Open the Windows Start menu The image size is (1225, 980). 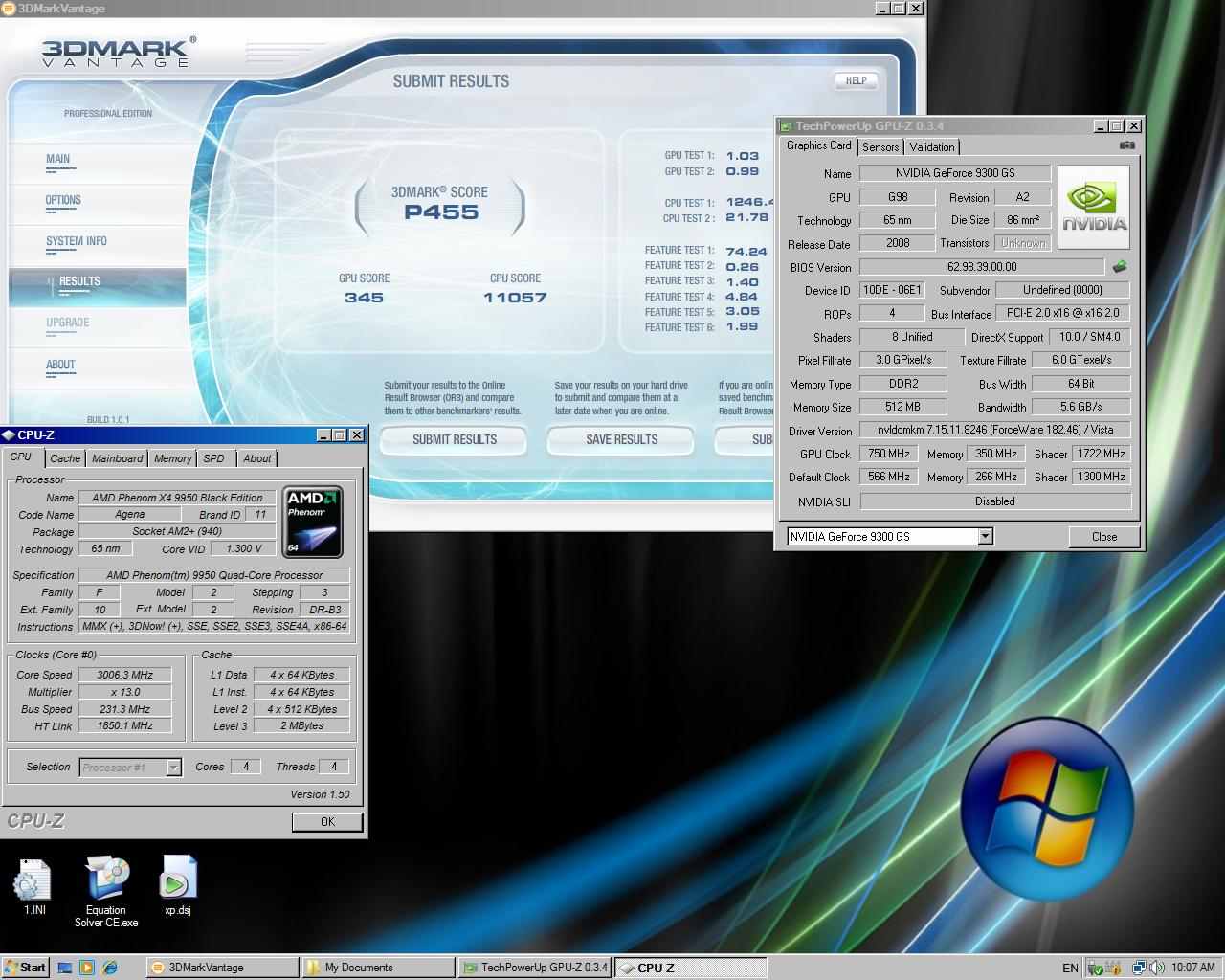tap(26, 968)
